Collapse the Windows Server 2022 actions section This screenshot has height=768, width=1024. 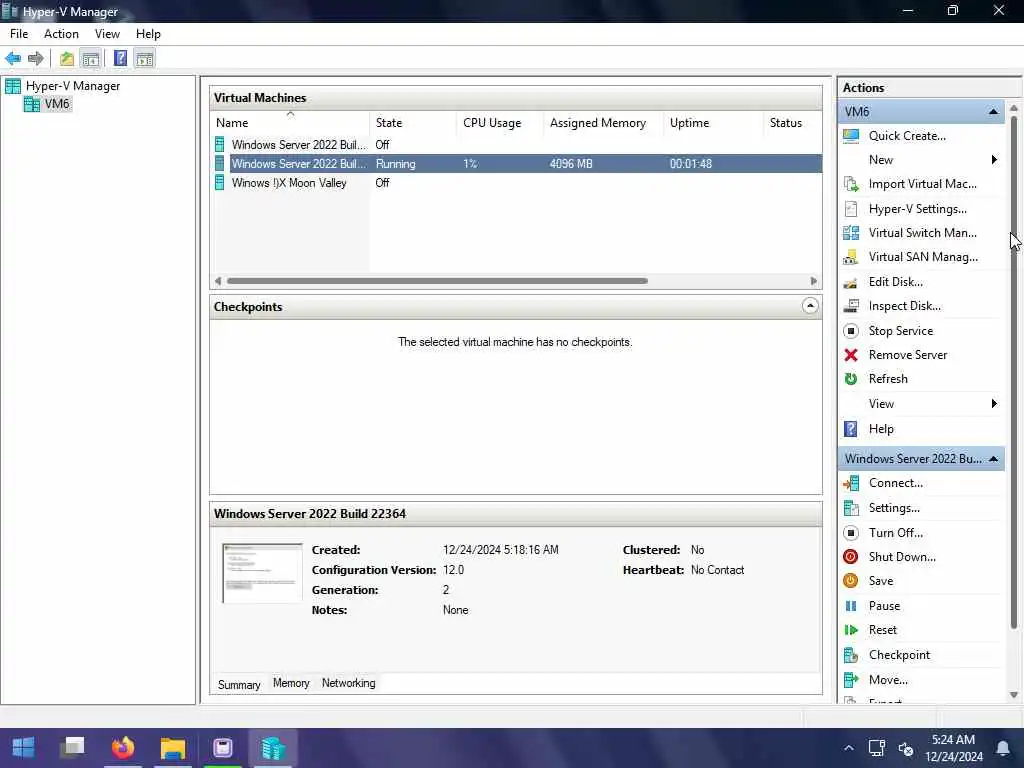coord(993,459)
